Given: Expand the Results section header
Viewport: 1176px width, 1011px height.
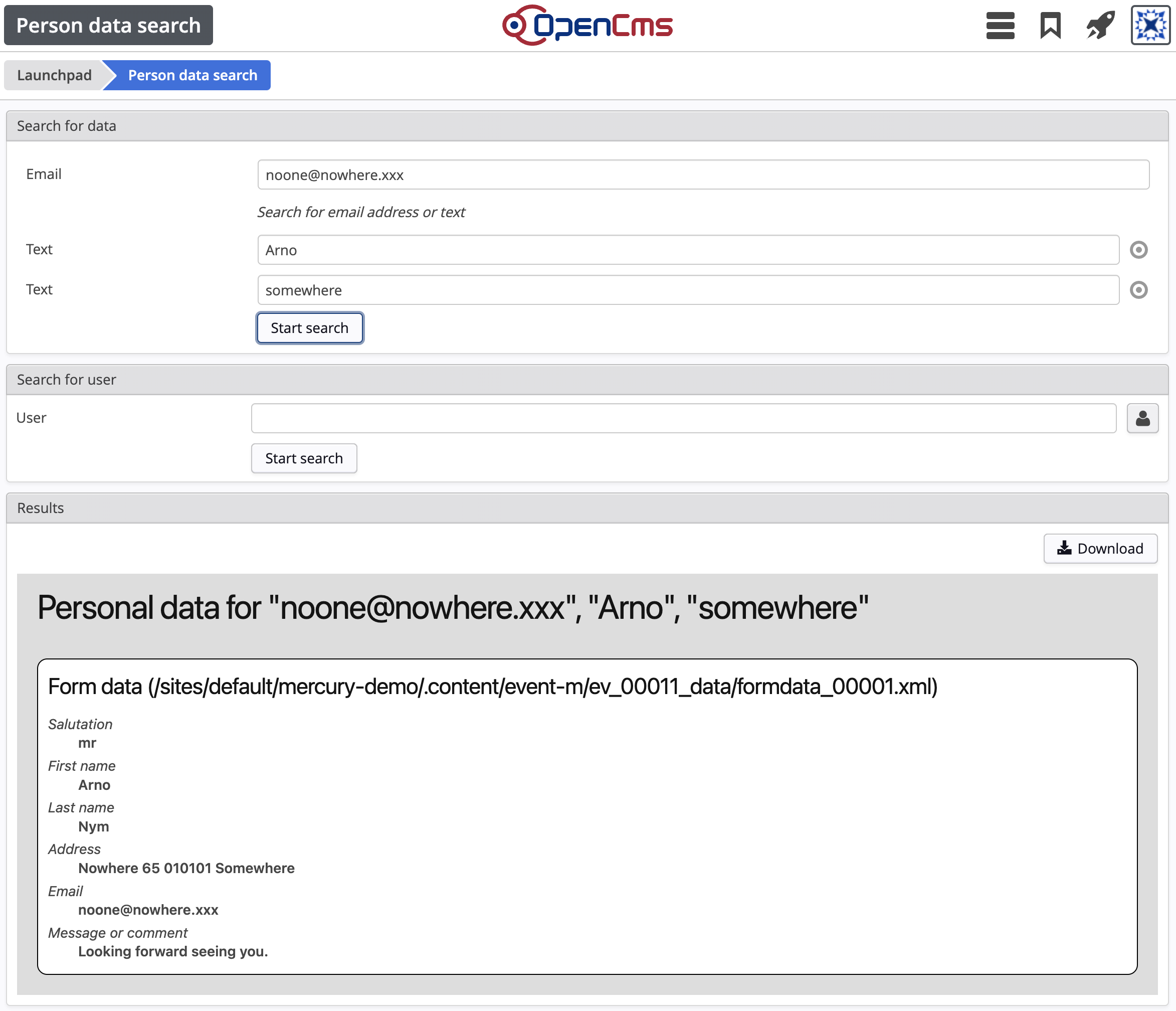Looking at the screenshot, I should pyautogui.click(x=41, y=507).
